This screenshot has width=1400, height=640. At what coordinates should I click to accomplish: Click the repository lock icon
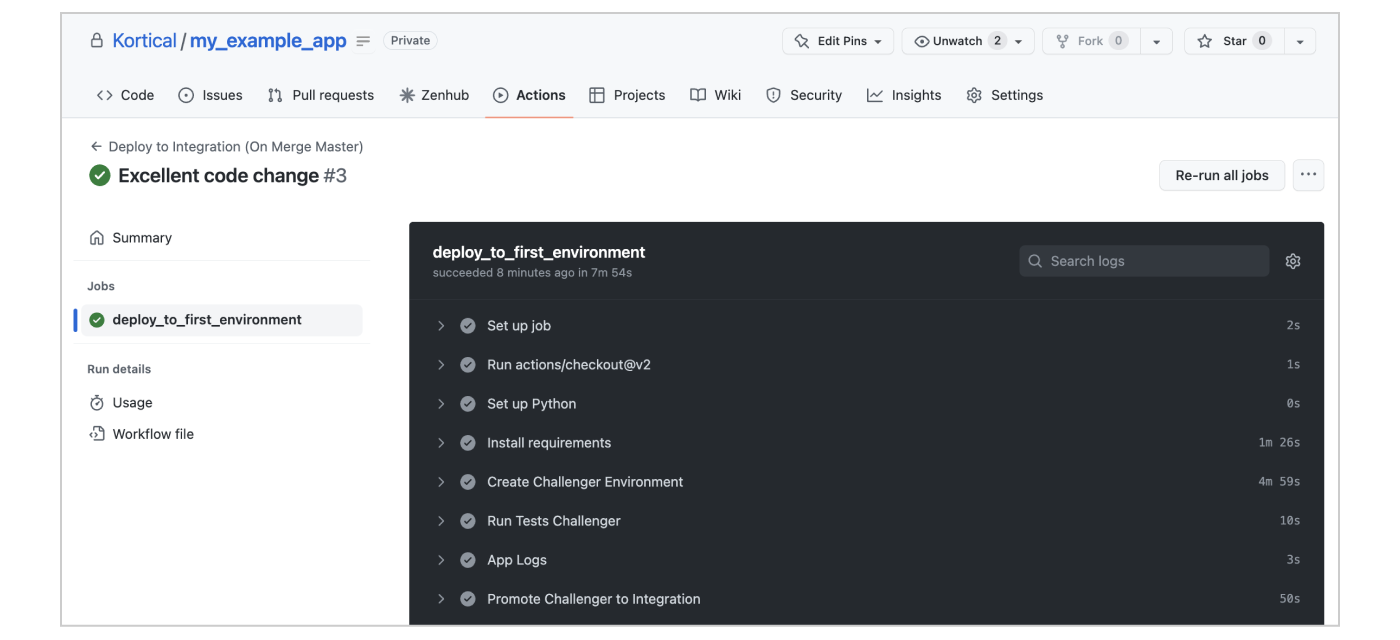pos(96,40)
